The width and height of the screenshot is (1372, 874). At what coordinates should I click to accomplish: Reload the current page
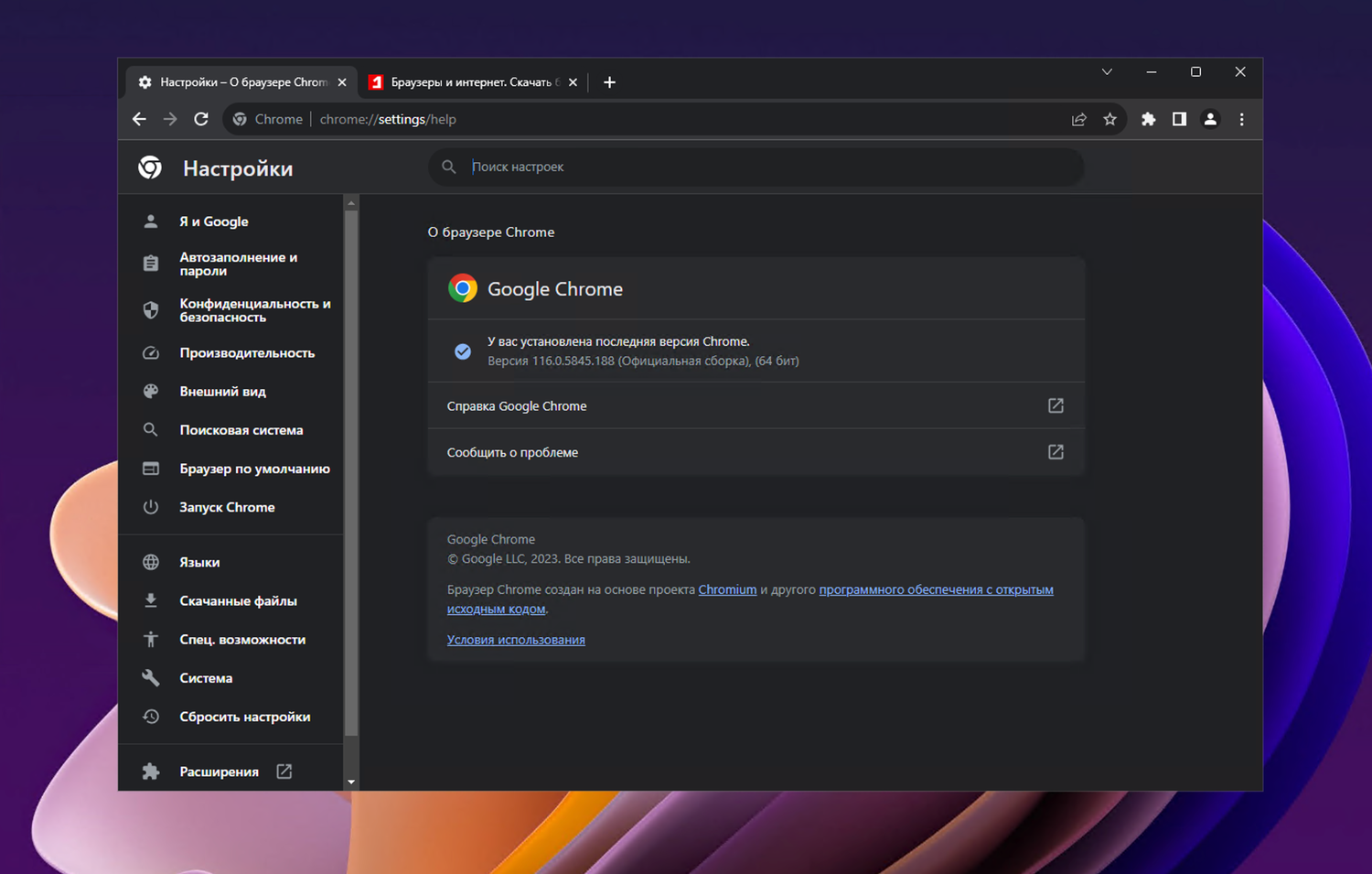201,119
